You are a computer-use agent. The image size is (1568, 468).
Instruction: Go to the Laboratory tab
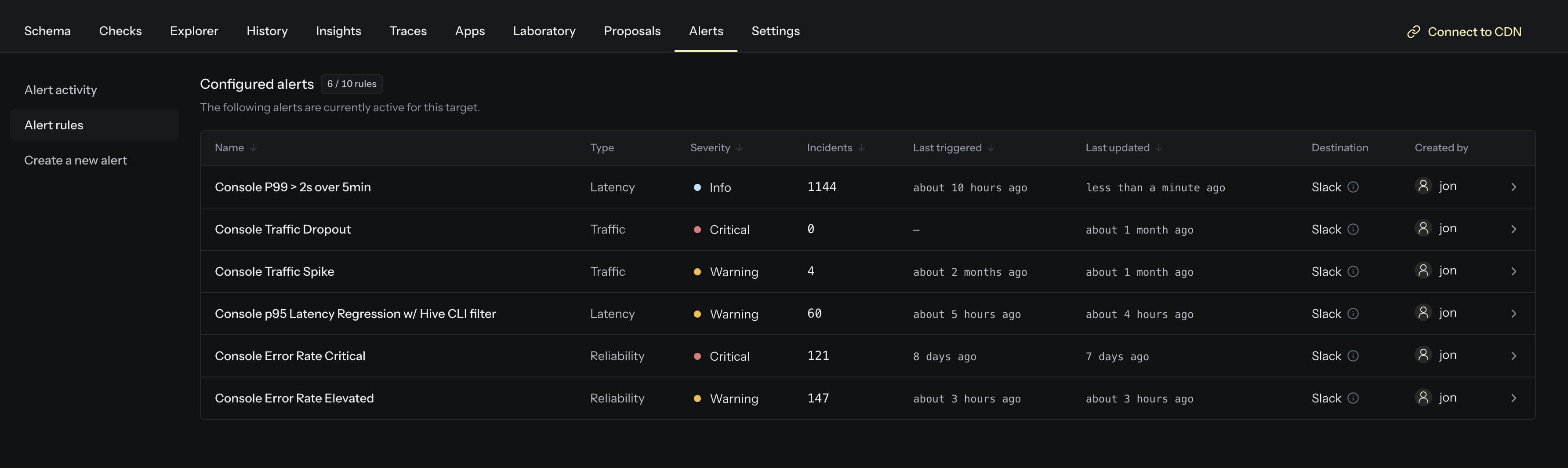click(x=544, y=31)
